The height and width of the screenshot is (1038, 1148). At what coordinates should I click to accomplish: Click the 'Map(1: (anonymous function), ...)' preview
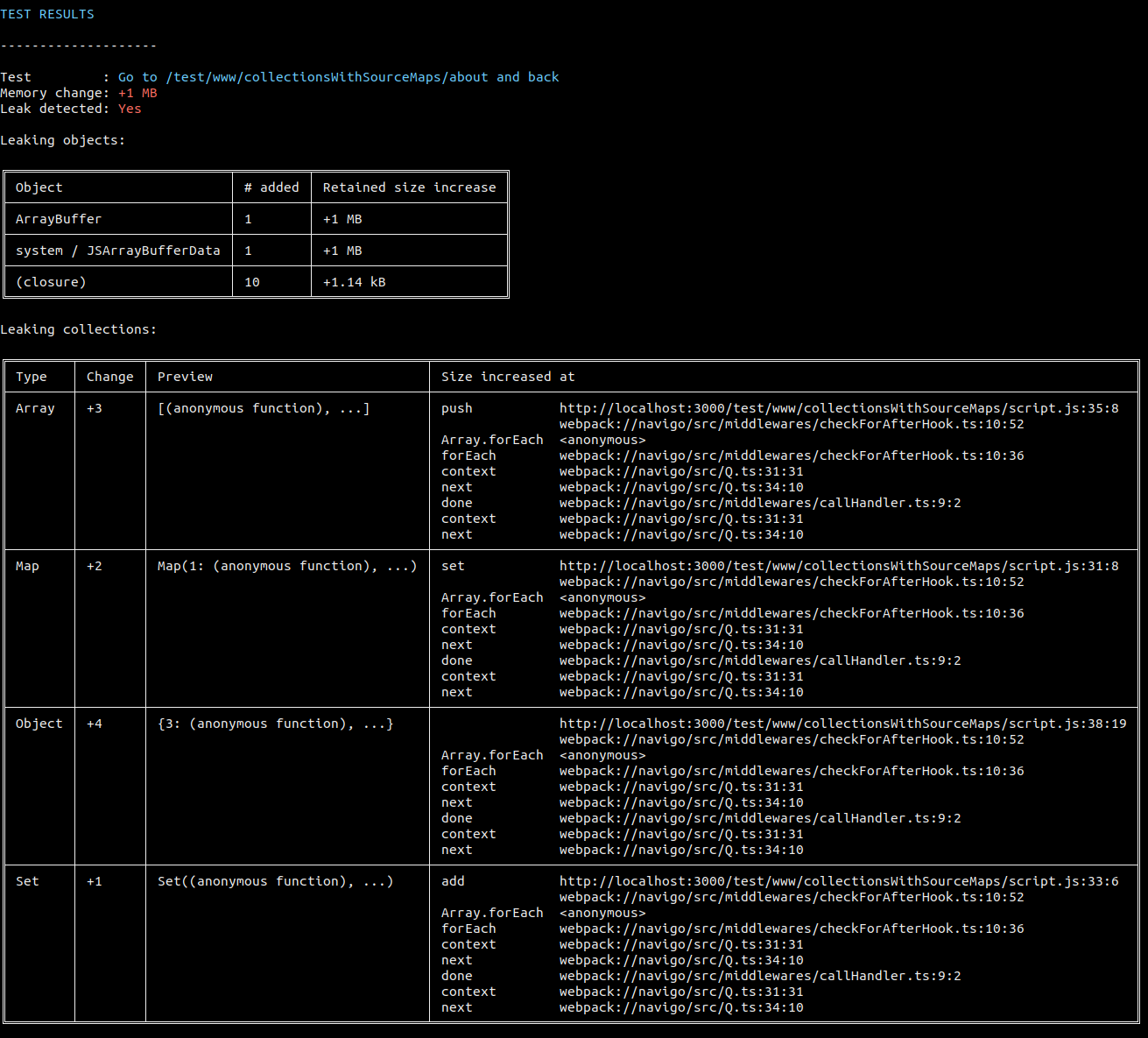click(287, 566)
